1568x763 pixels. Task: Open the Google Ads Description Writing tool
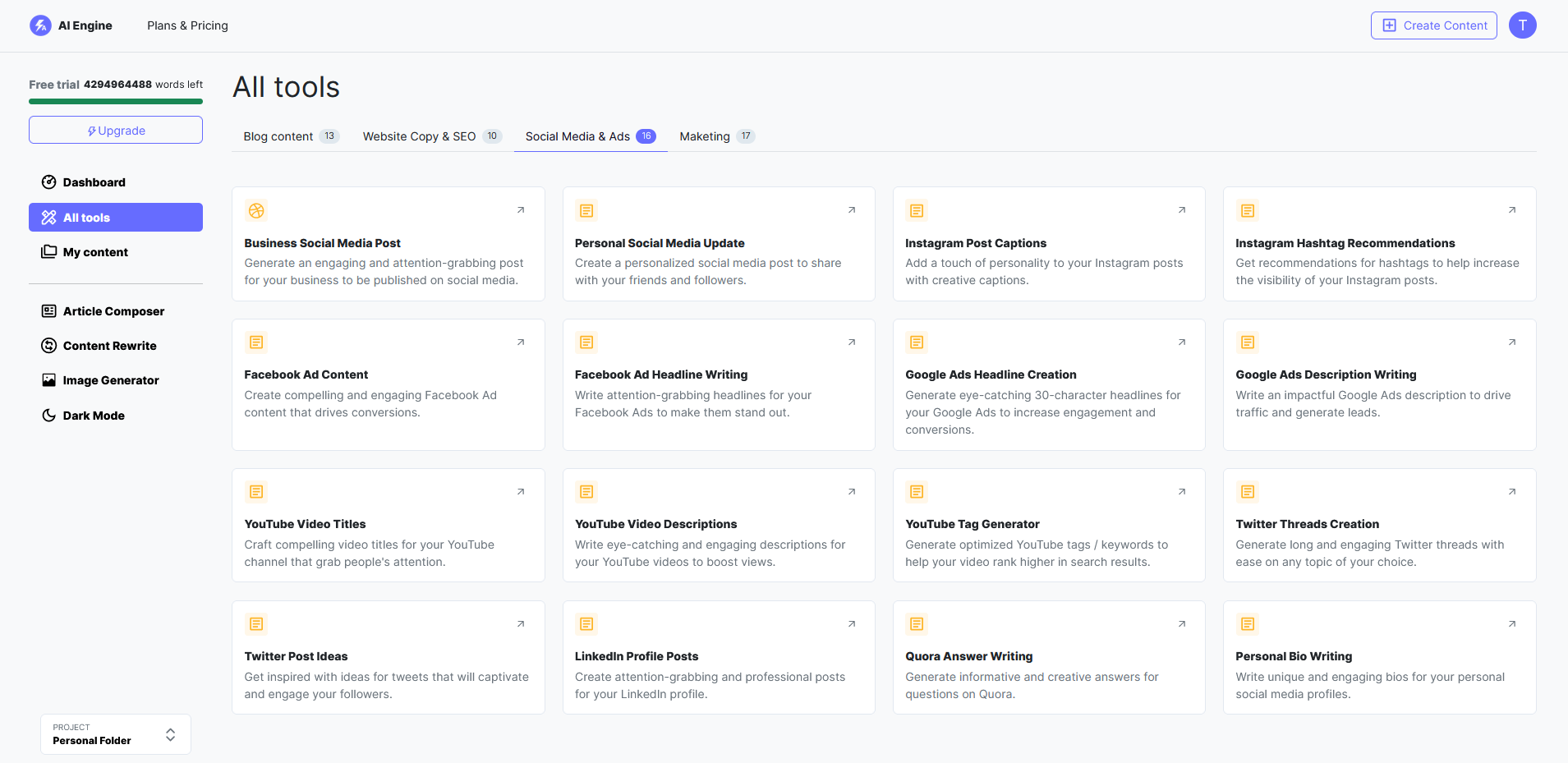tap(1379, 384)
